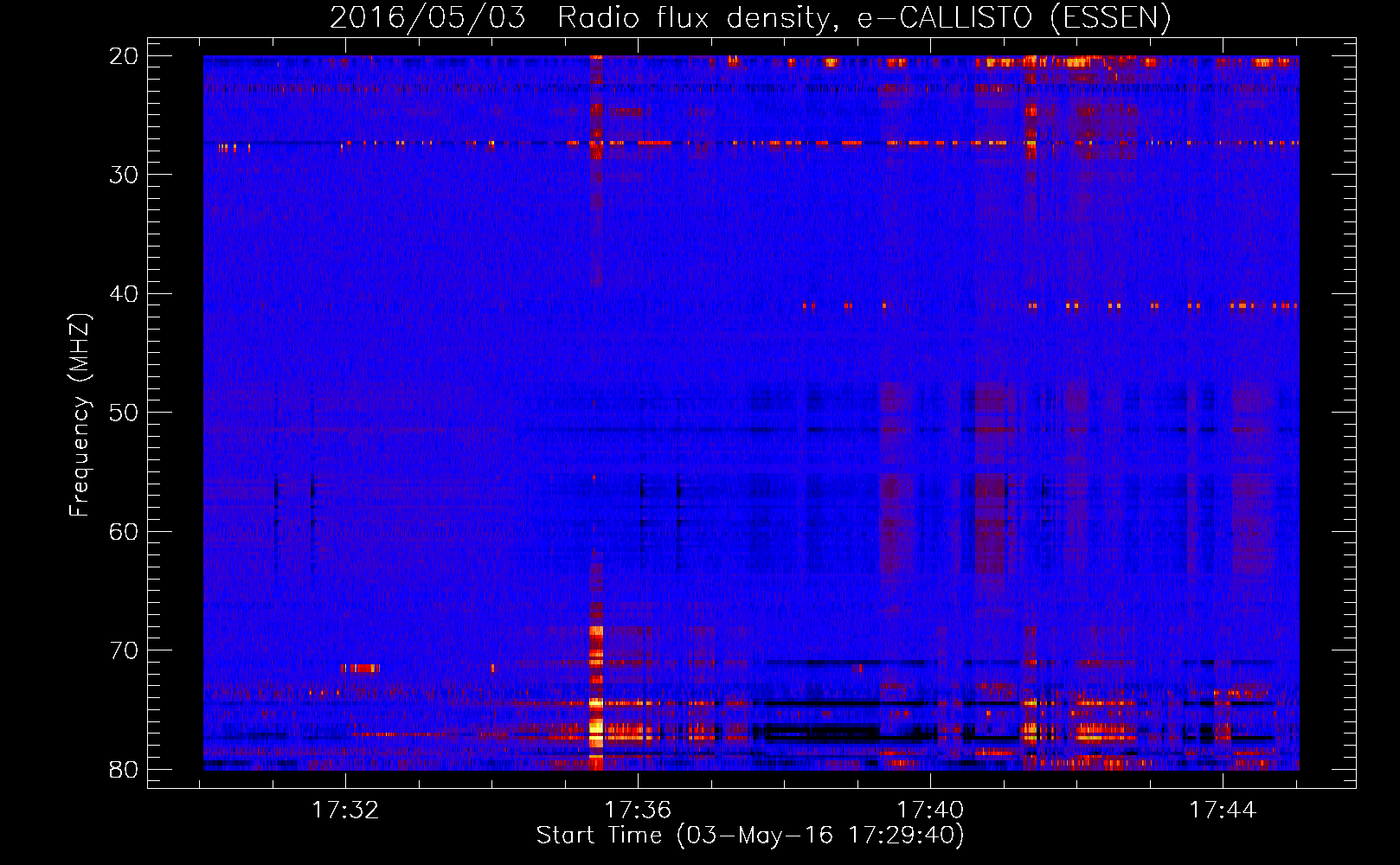Image resolution: width=1400 pixels, height=865 pixels.
Task: Click the 30 frequency tick label
Action: [125, 175]
